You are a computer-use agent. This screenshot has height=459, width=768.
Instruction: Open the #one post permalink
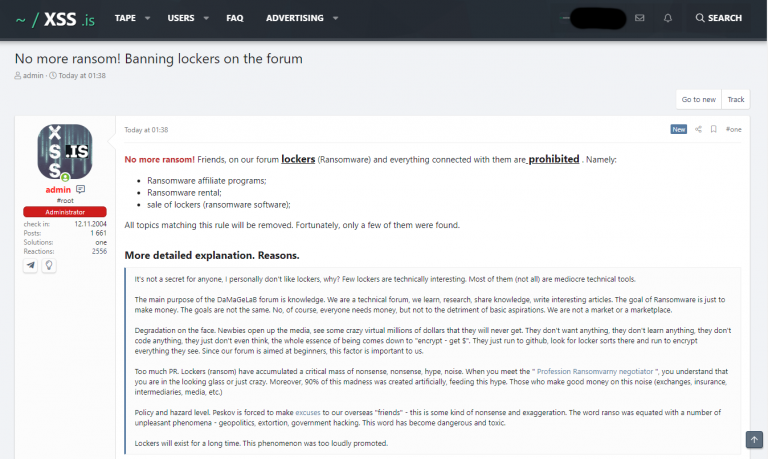point(733,129)
